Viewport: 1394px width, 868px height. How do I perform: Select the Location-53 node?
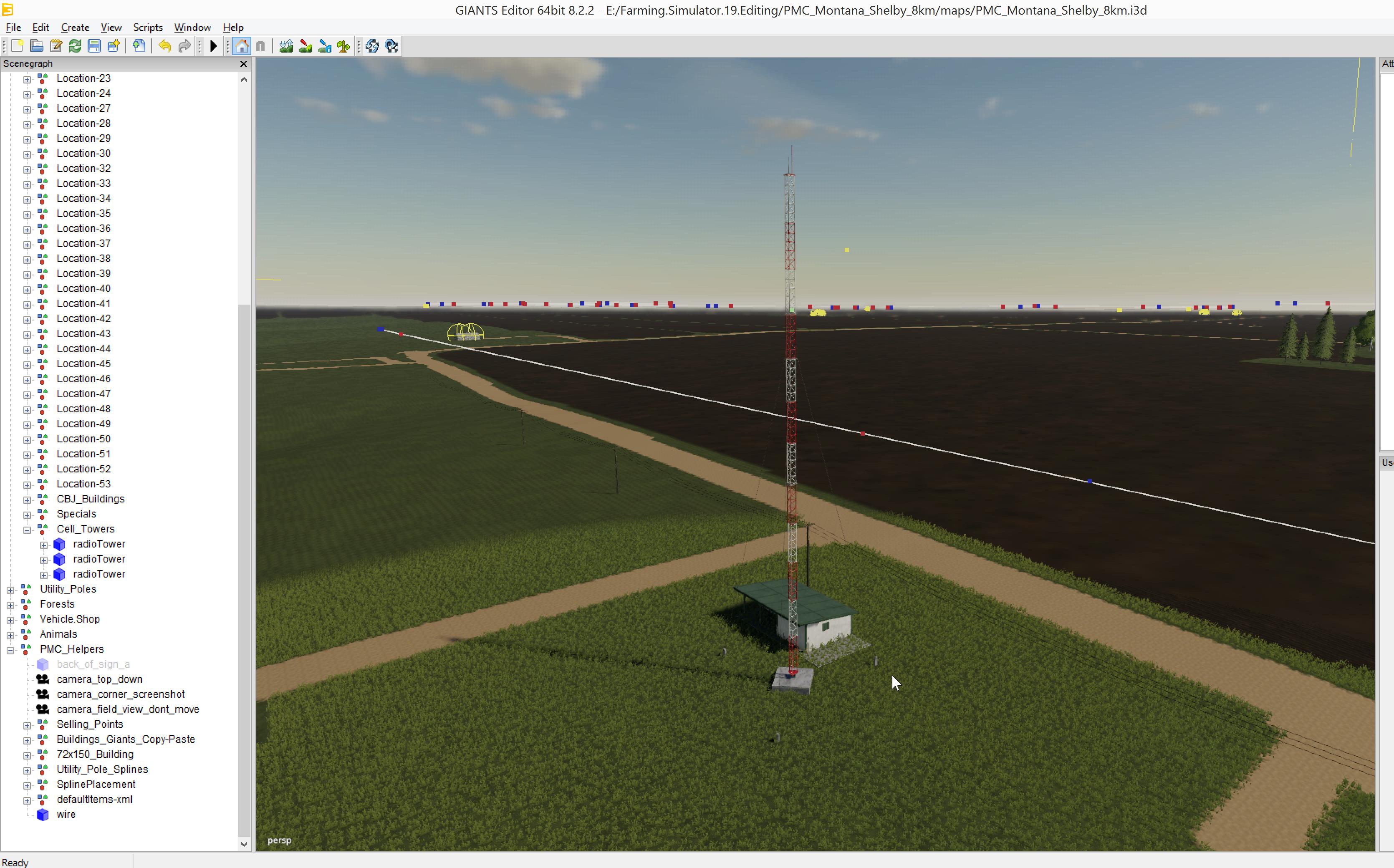coord(84,484)
